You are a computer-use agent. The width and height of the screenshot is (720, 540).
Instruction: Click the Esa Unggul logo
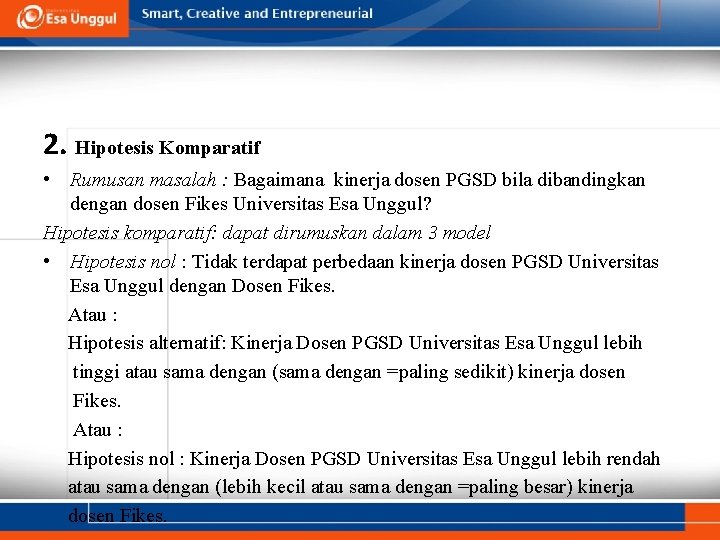pos(67,17)
